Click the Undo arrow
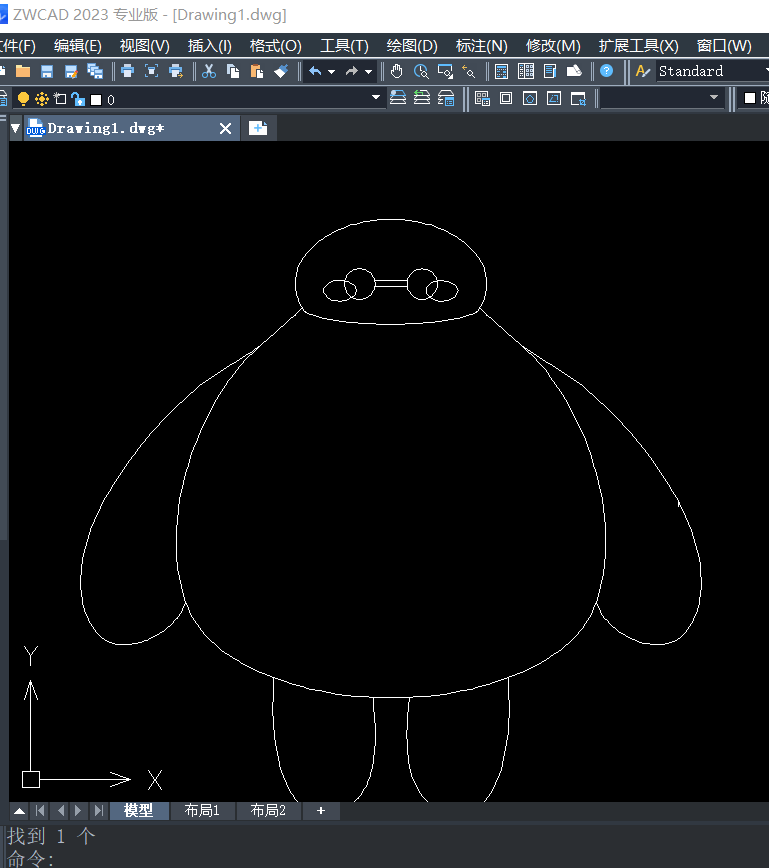The width and height of the screenshot is (769, 868). pos(315,71)
